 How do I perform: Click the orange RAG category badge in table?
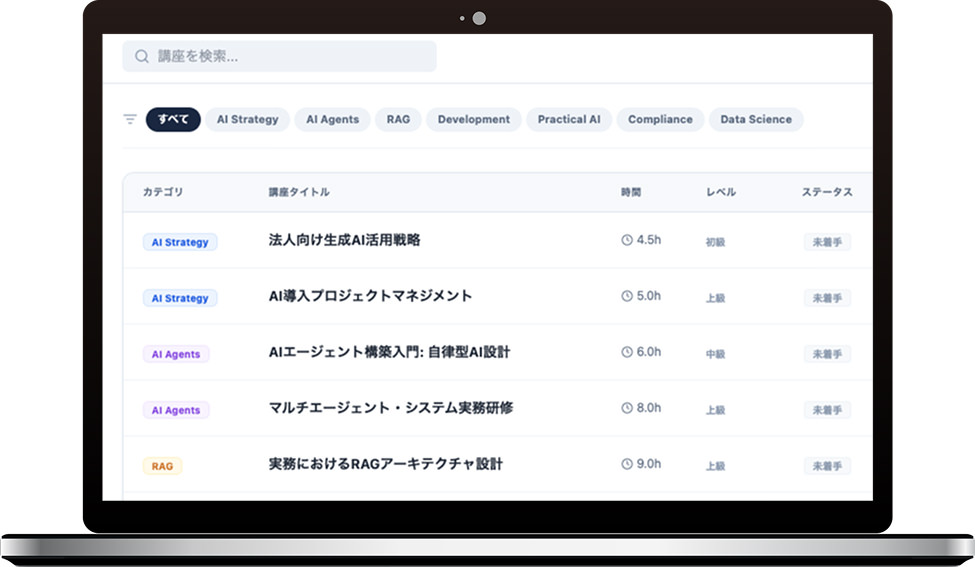click(x=162, y=466)
